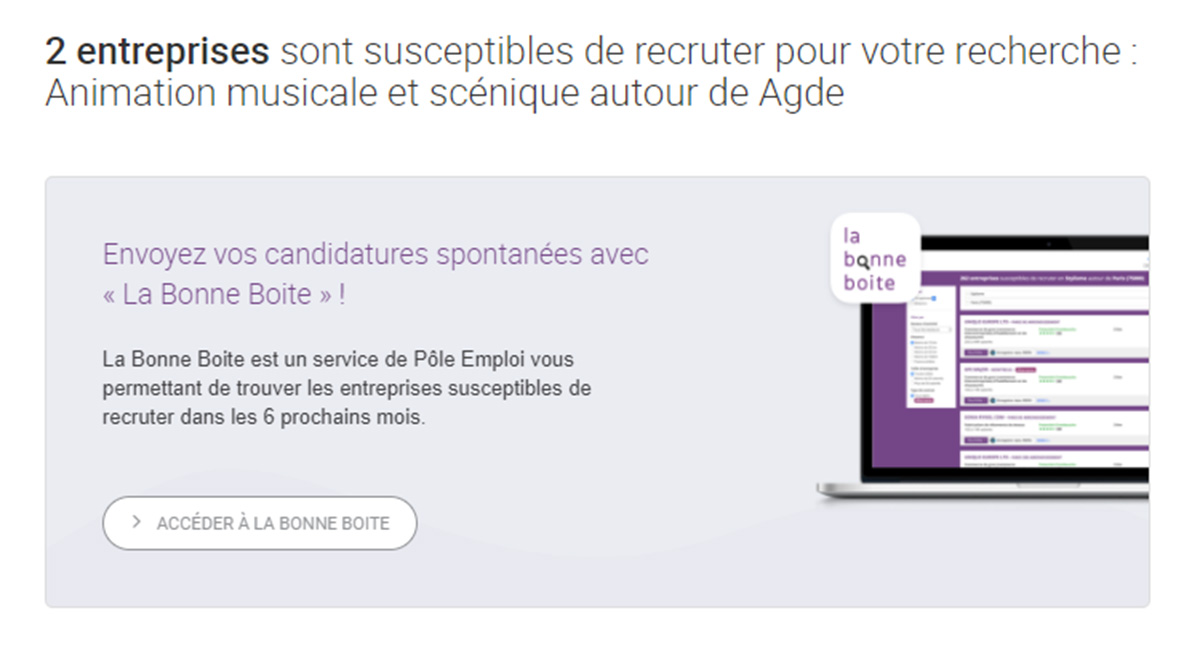This screenshot has height=664, width=1200.
Task: Click the magnifier glass in the bonne logo
Action: 864,261
